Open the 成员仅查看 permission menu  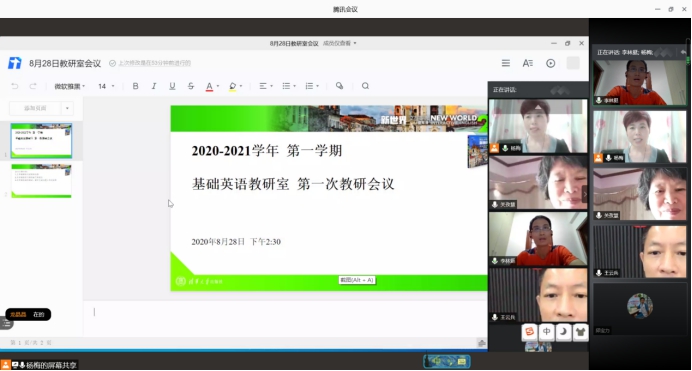[340, 43]
